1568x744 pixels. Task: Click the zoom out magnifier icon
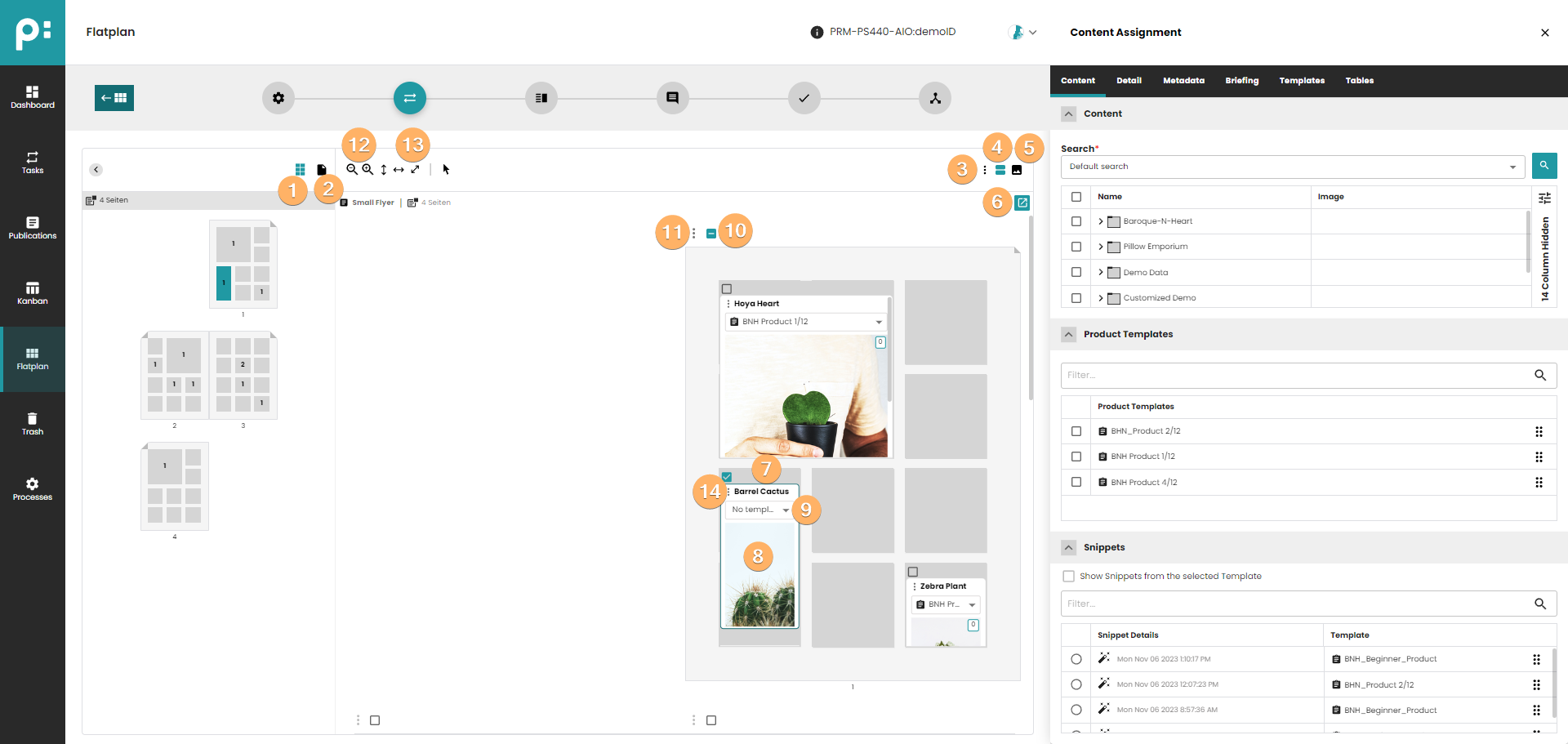(351, 169)
